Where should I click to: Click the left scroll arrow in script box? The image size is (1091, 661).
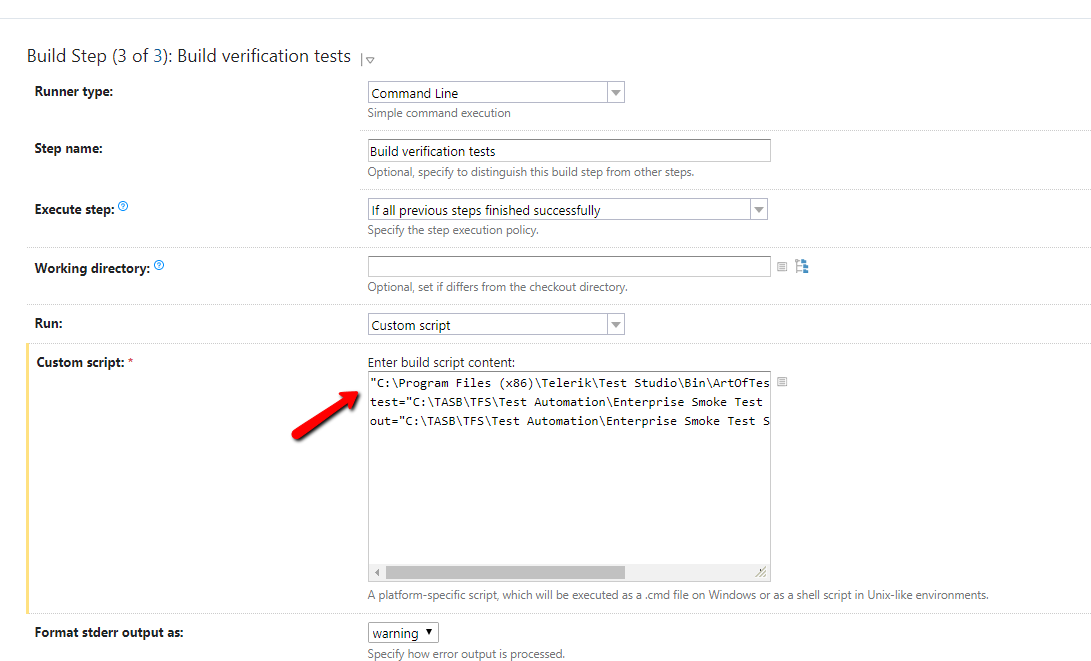(x=377, y=573)
